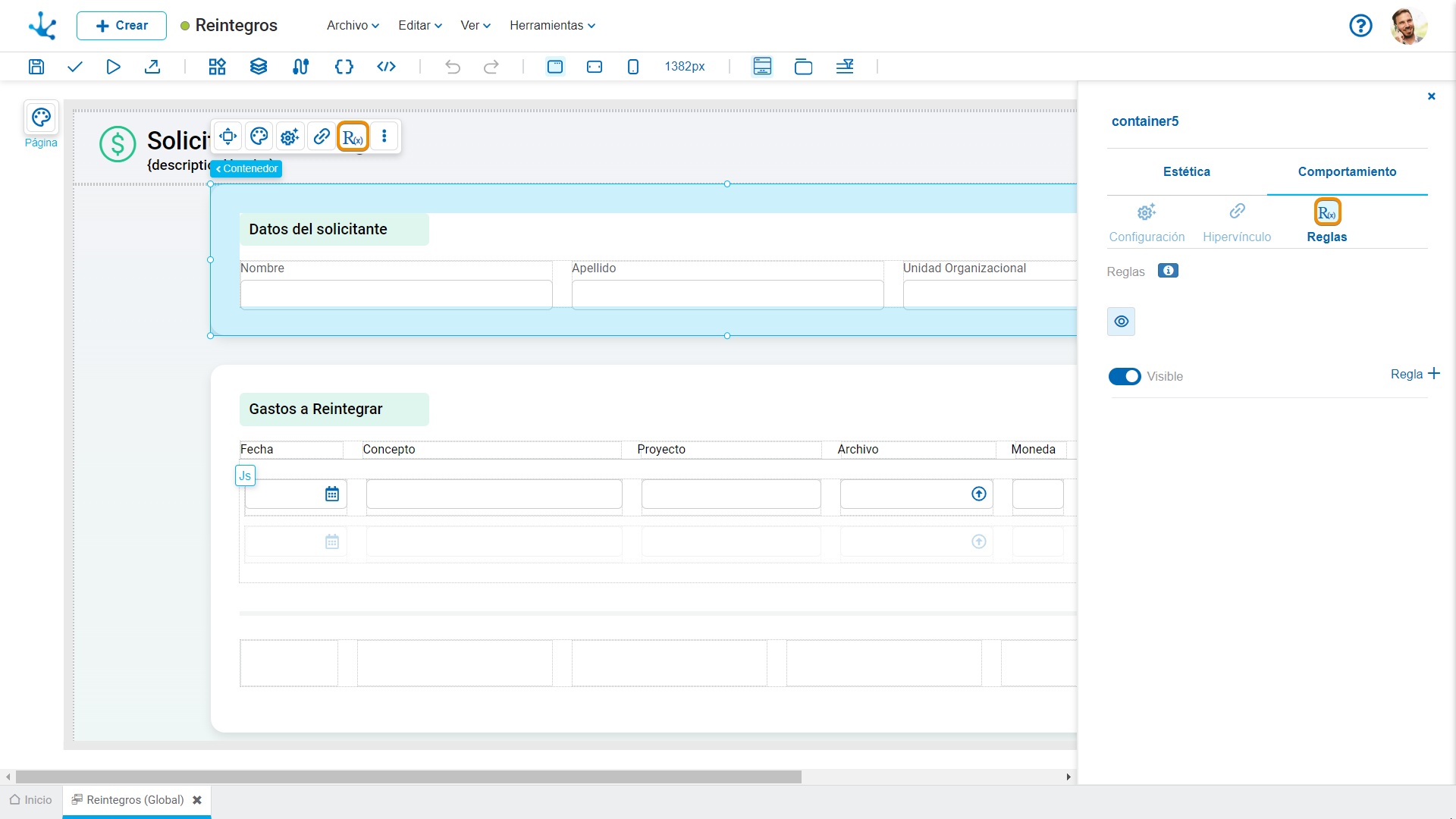Close the container5 properties panel
The height and width of the screenshot is (819, 1456).
click(x=1432, y=96)
